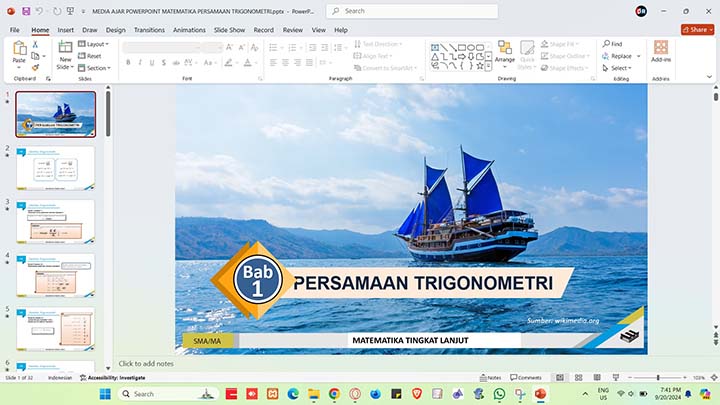Open the Clipboard dialog launcher
Screen dimensions: 720x405
pos(48,79)
